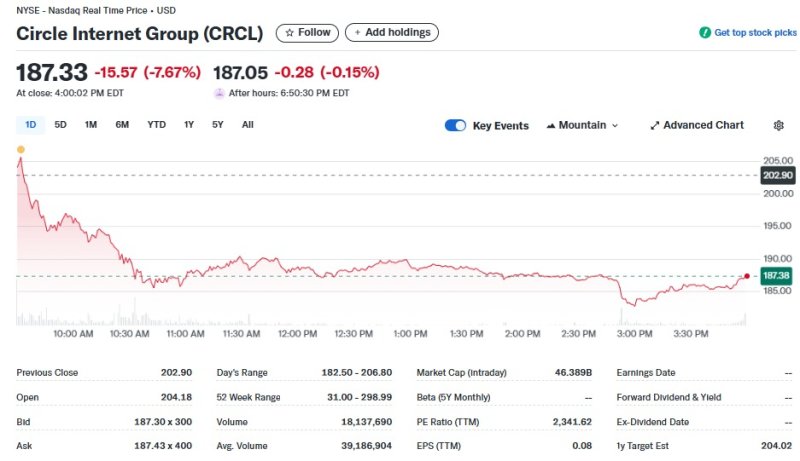The image size is (800, 461).
Task: Click the closing price 187.33
Action: (x=52, y=72)
